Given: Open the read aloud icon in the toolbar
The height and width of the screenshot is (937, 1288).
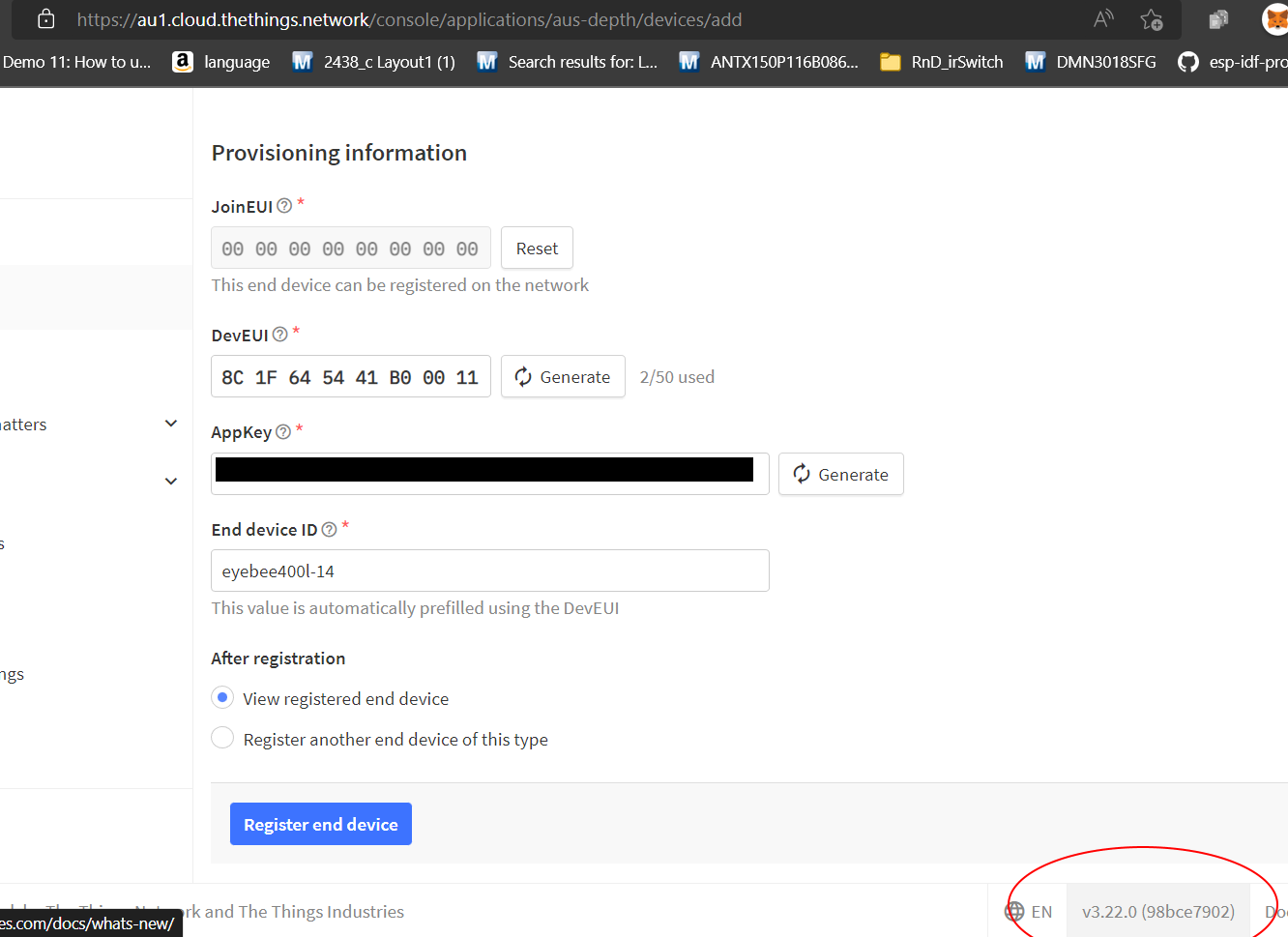Looking at the screenshot, I should [x=1102, y=18].
